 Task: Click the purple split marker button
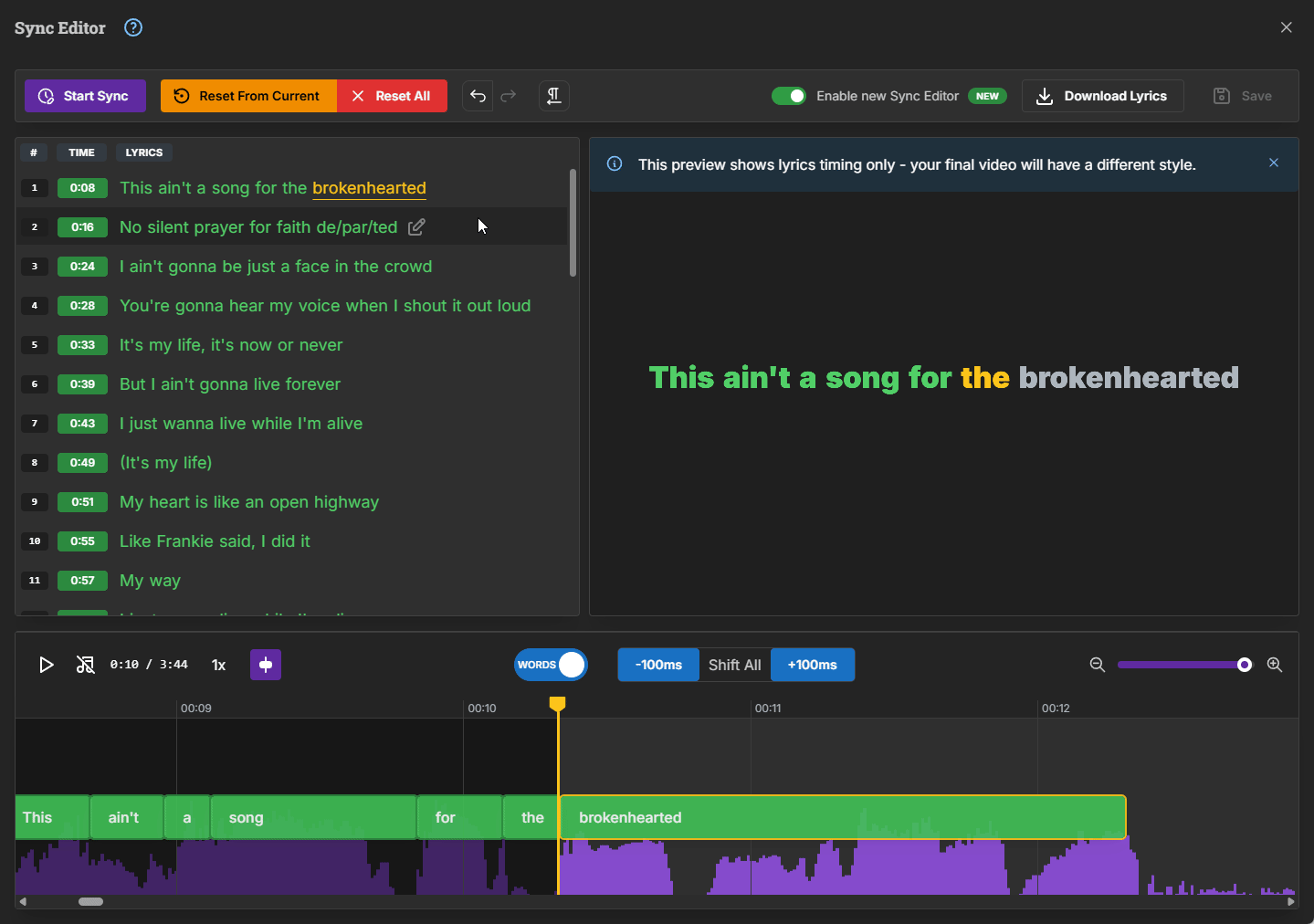pyautogui.click(x=266, y=665)
